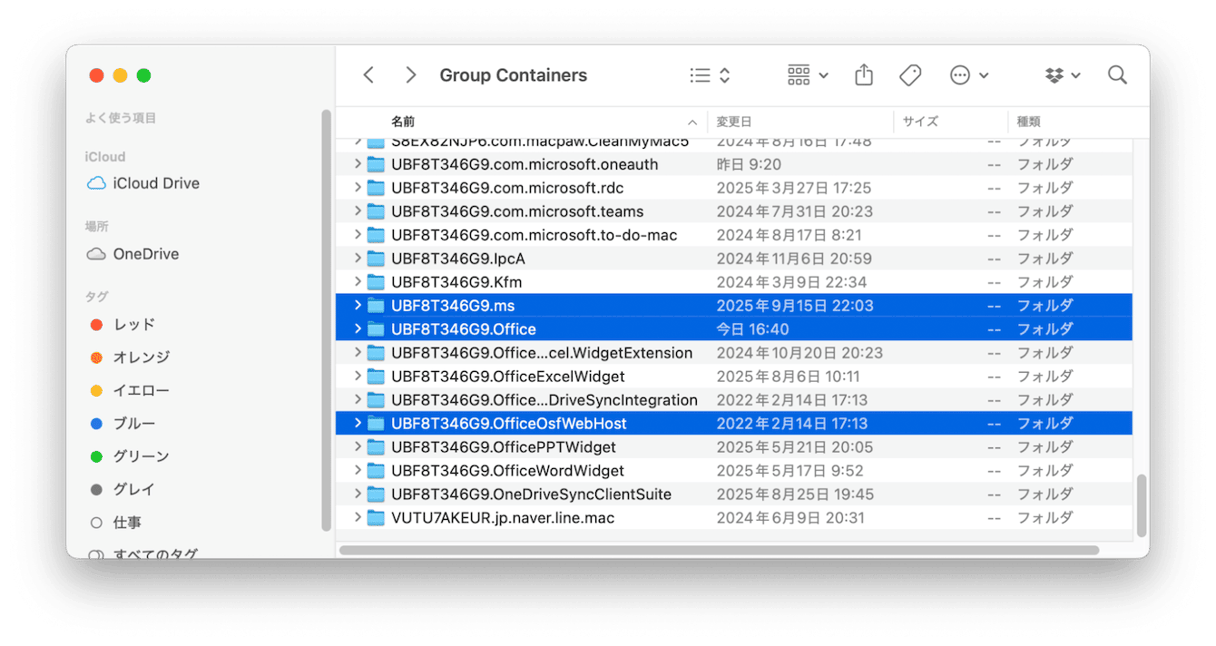This screenshot has width=1216, height=646.
Task: Select iCloud Drive in the sidebar
Action: tap(154, 183)
